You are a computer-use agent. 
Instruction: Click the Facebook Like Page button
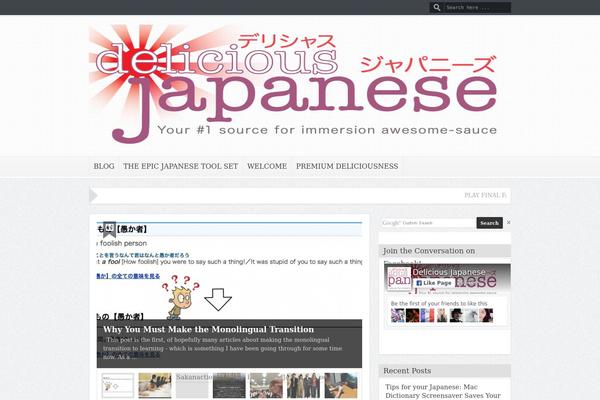(434, 283)
